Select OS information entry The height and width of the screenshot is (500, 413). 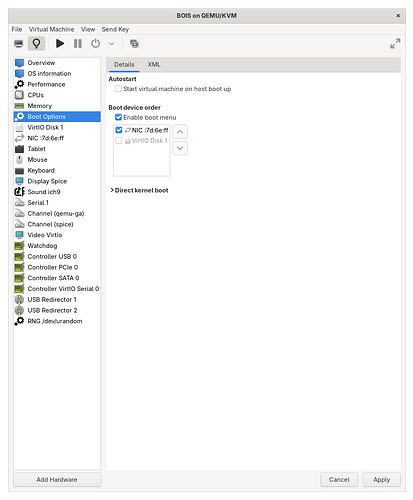click(x=57, y=73)
